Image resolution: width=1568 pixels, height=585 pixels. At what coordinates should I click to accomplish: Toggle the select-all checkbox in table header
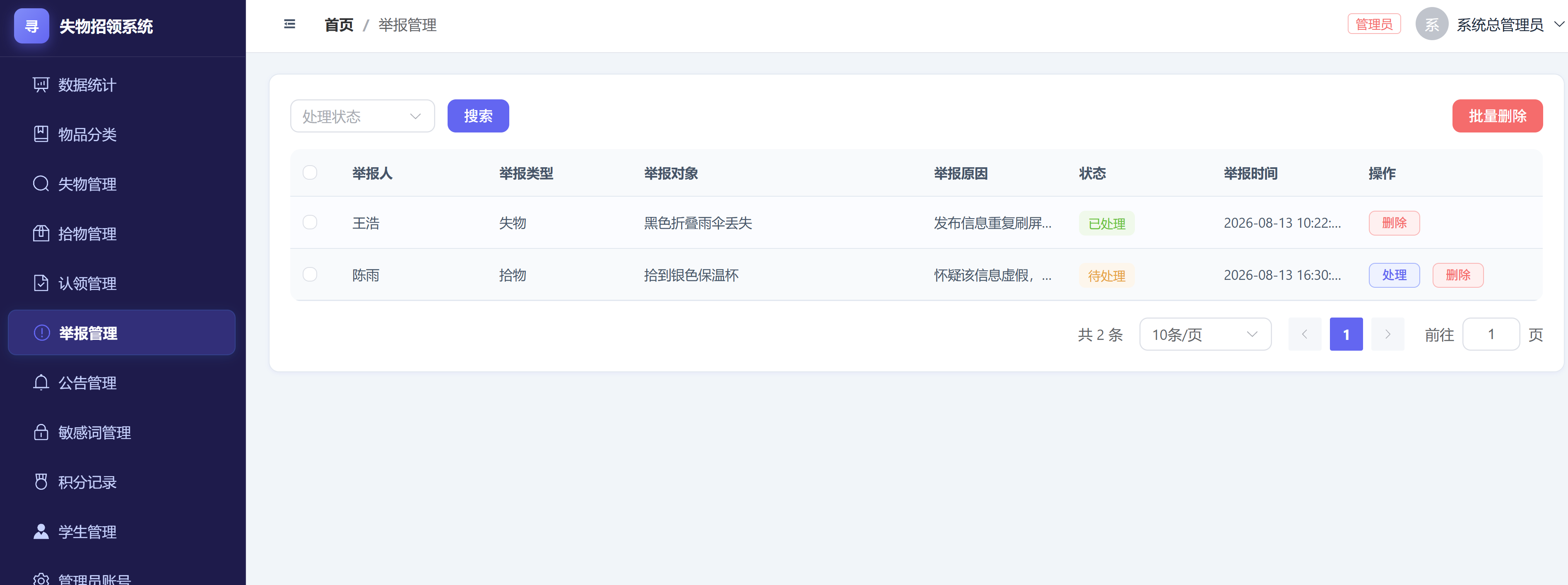point(310,173)
